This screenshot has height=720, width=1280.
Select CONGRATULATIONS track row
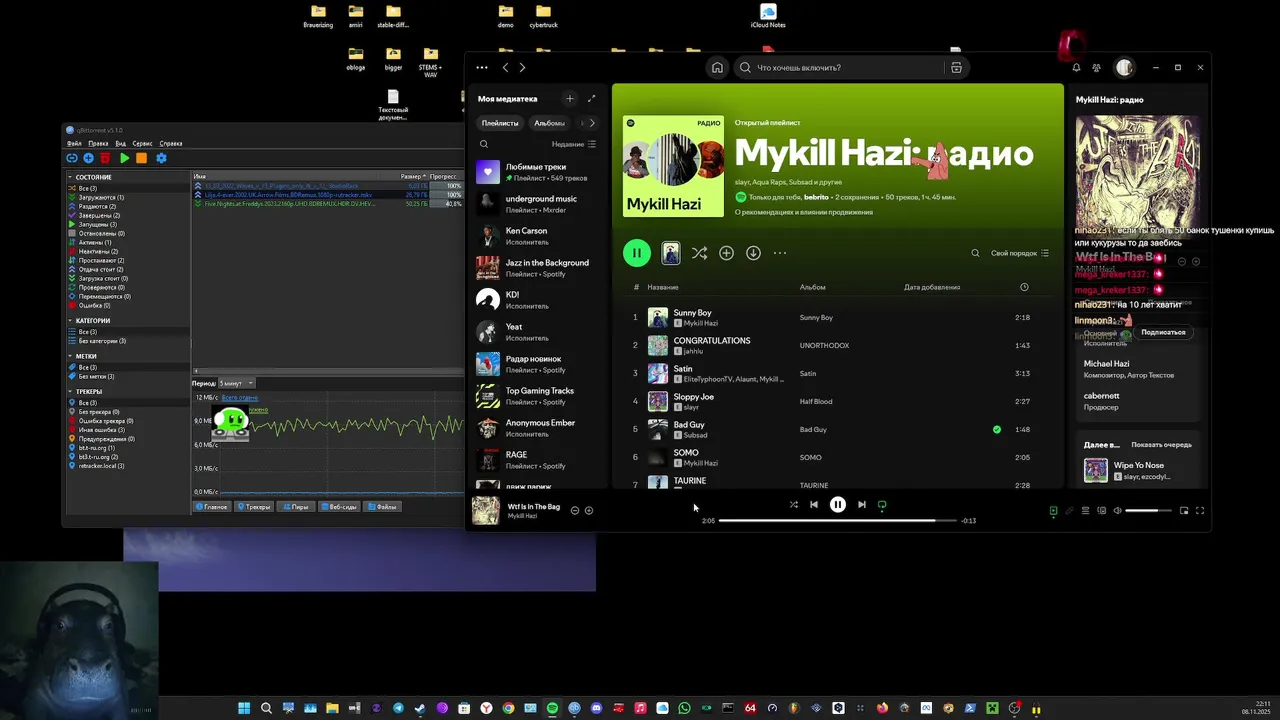coord(836,345)
